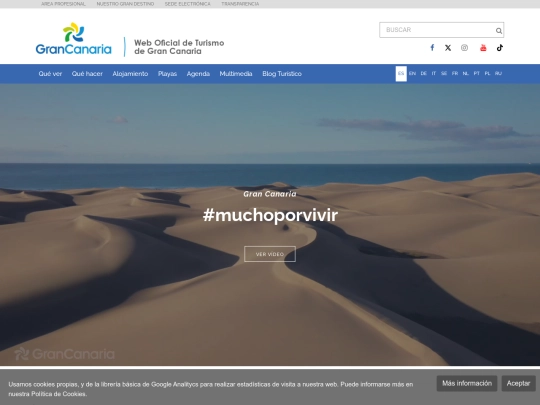Switch language to FR

[455, 74]
